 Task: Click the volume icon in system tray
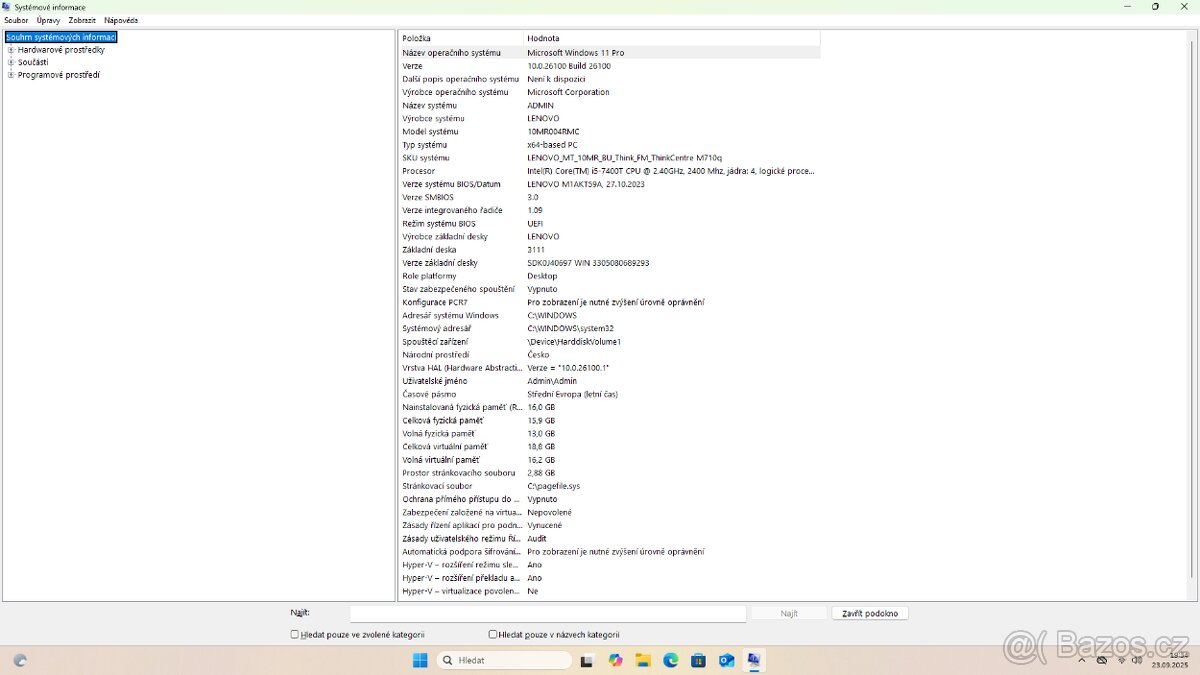(1137, 660)
